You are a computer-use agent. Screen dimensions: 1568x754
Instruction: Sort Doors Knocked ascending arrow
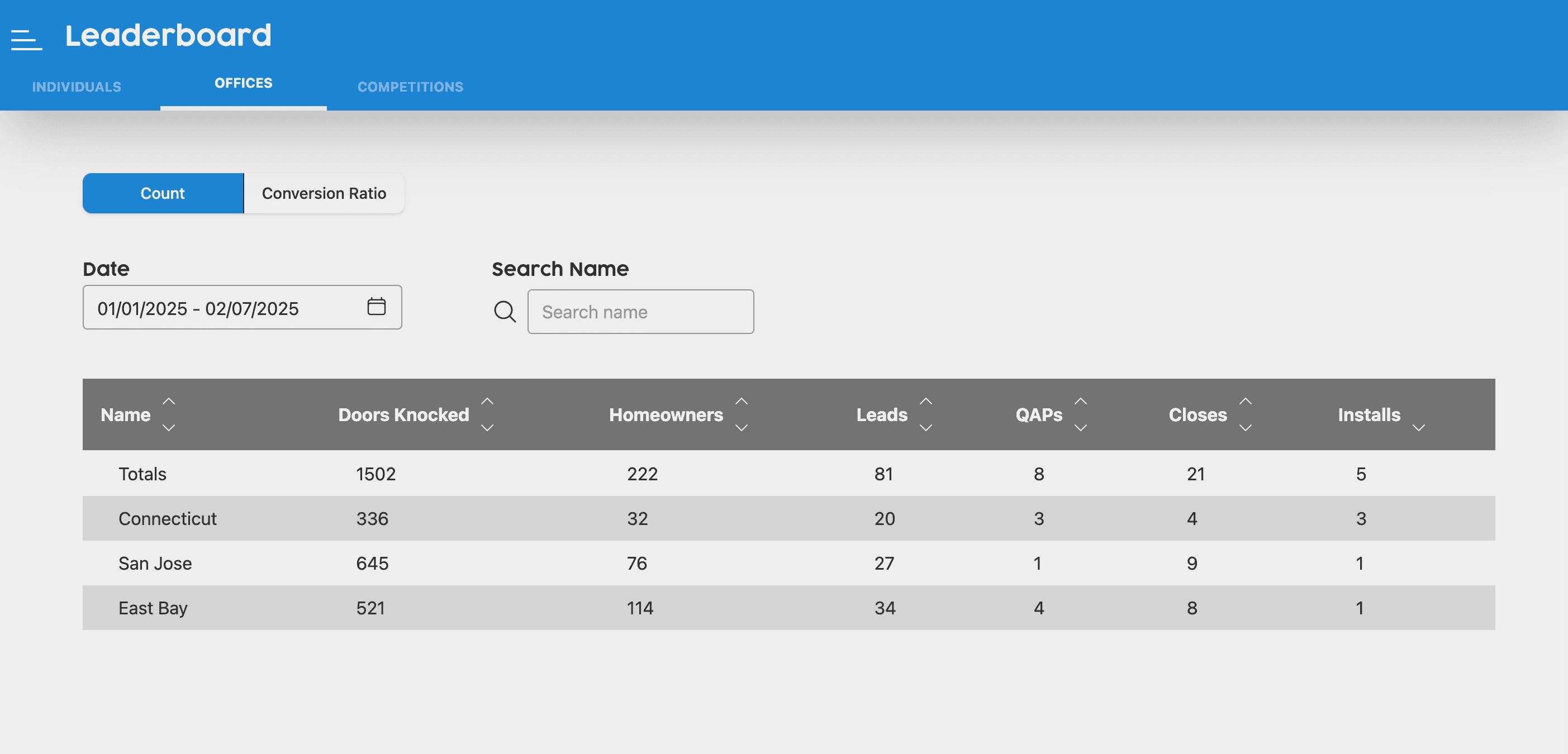(487, 402)
